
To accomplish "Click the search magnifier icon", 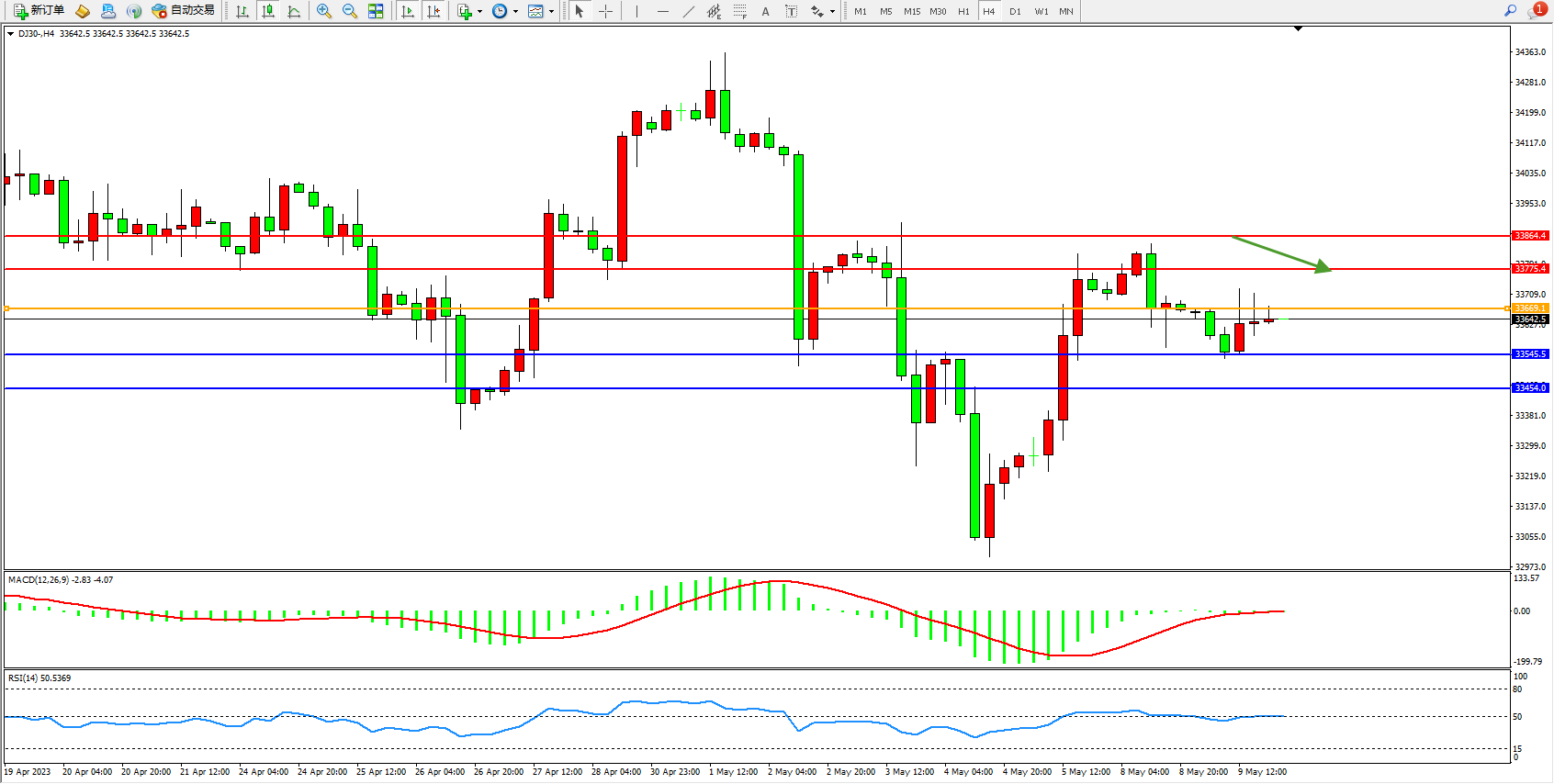I will 1510,11.
